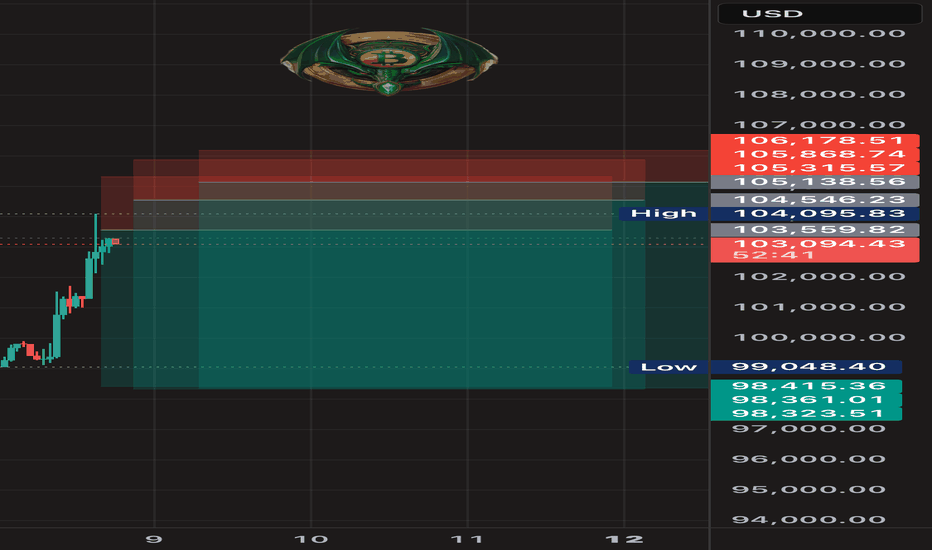Click the 103,559.82 gray price label
This screenshot has width=932, height=550.
click(815, 230)
